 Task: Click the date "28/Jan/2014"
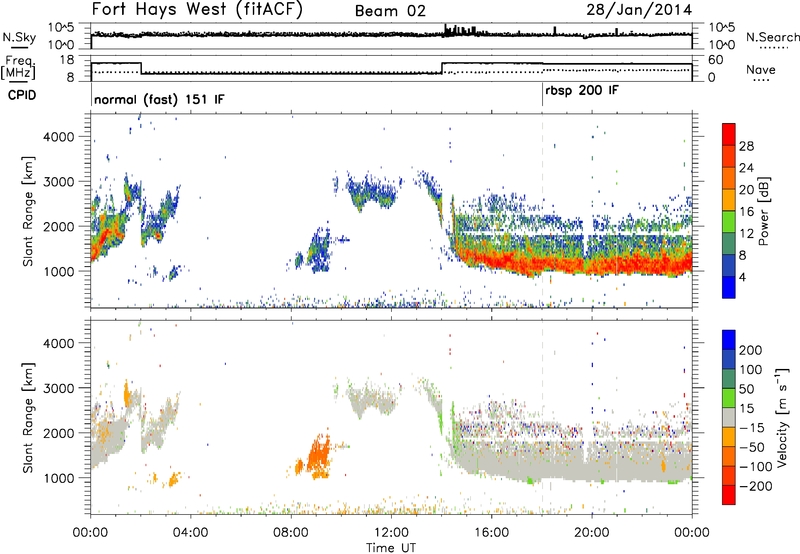[x=639, y=10]
